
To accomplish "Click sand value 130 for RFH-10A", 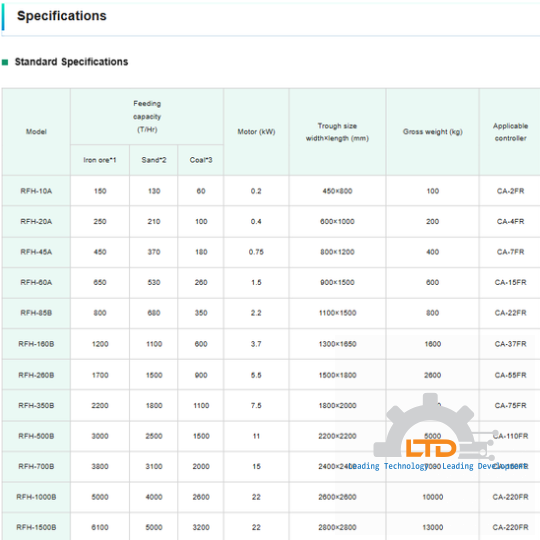I will pos(154,191).
